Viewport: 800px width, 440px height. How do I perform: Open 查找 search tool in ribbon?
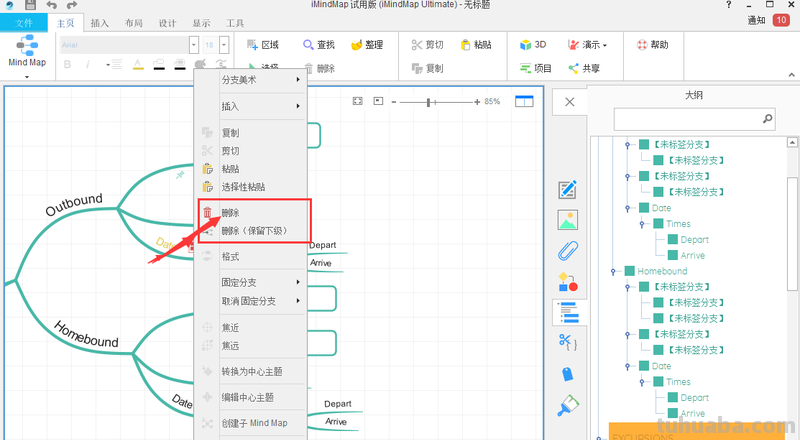(319, 45)
